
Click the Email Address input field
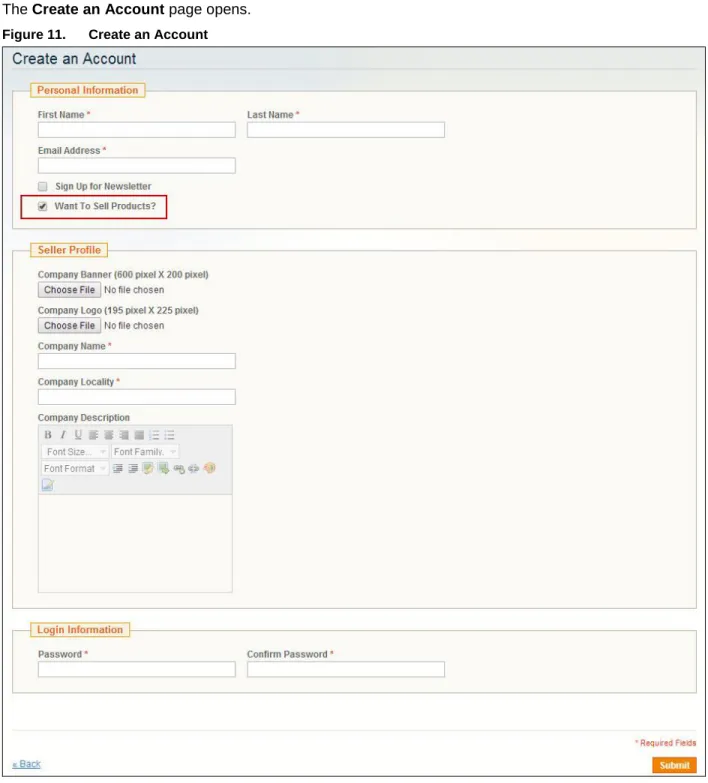(x=136, y=166)
